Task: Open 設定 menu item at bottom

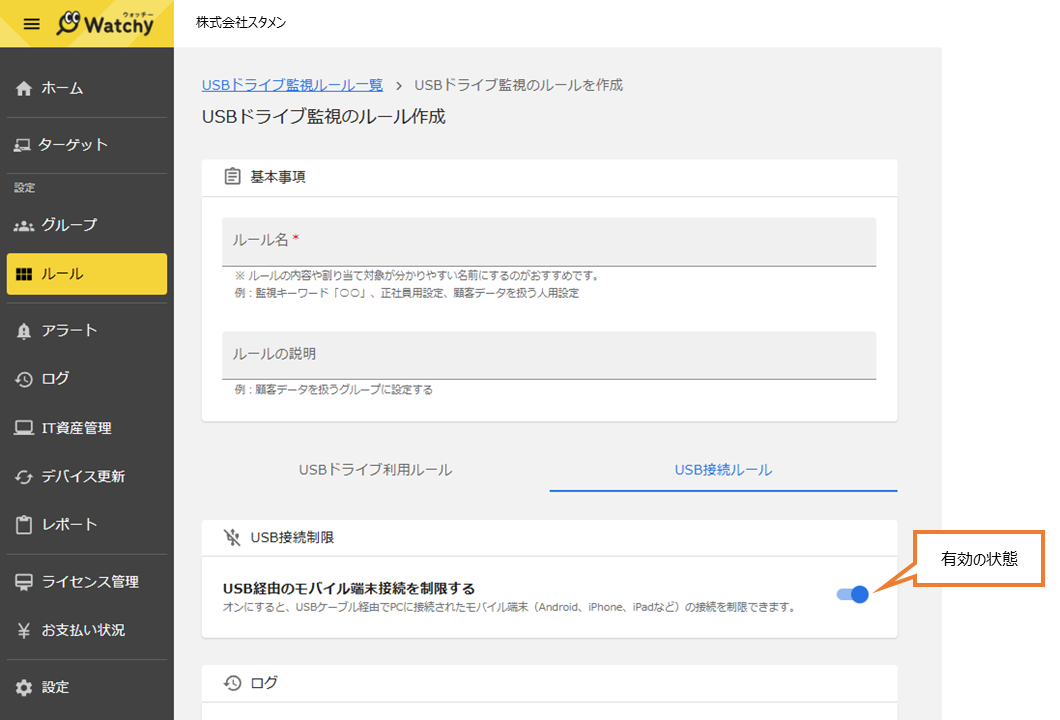Action: (87, 688)
